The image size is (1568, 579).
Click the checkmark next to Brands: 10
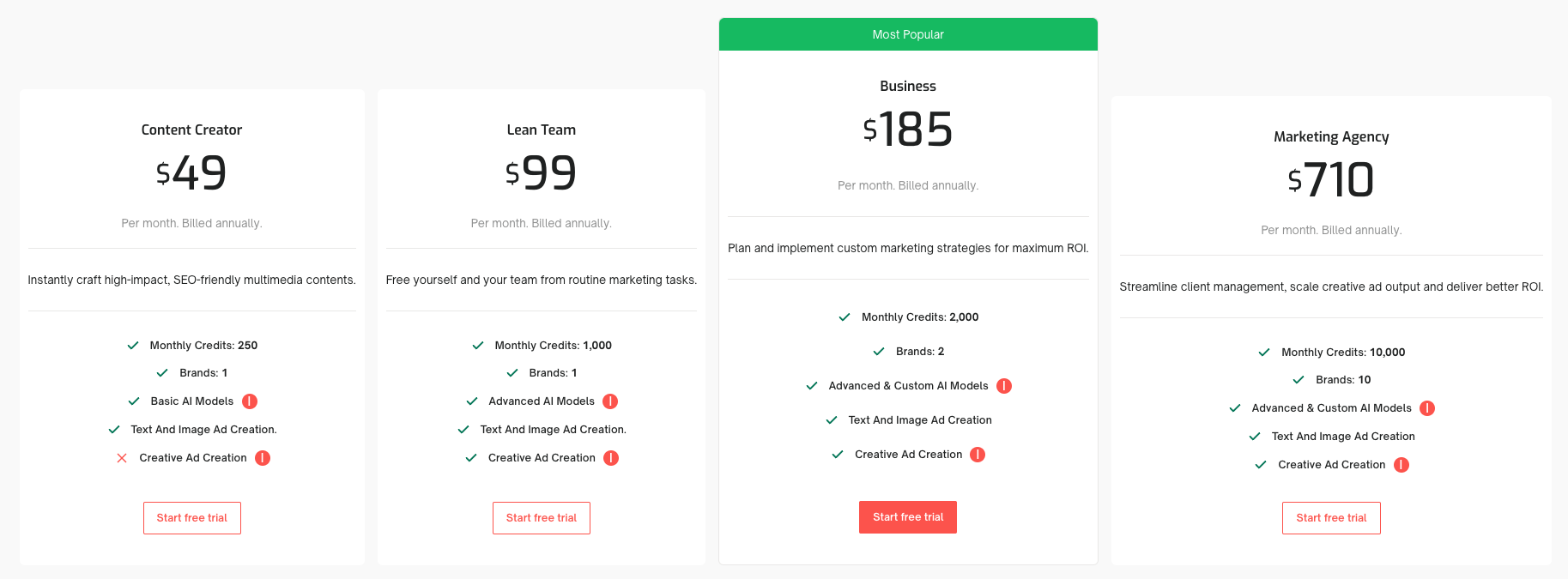coord(1298,379)
